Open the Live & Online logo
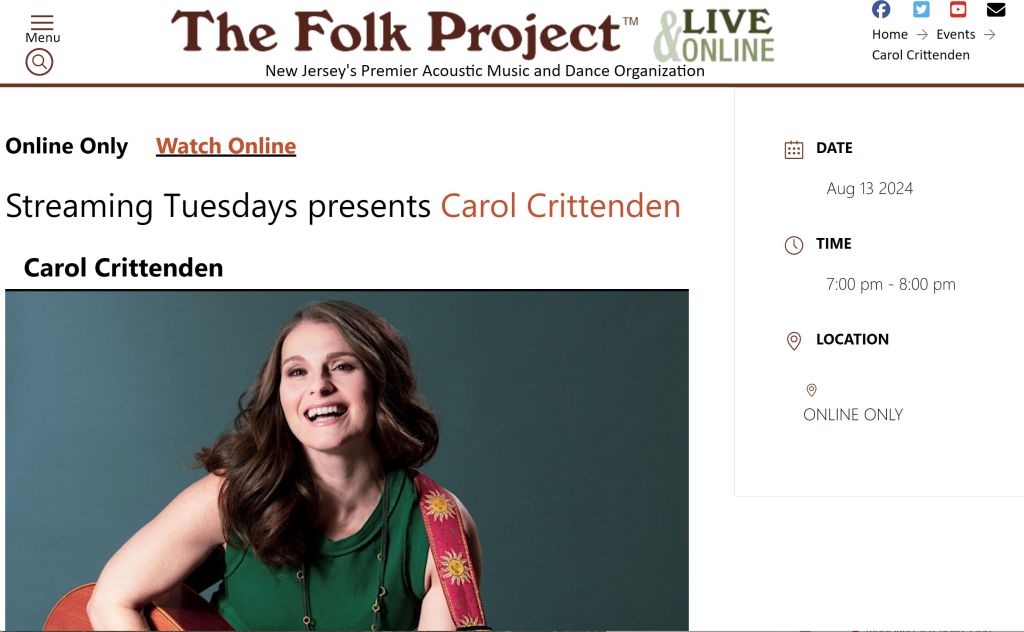 pyautogui.click(x=715, y=36)
